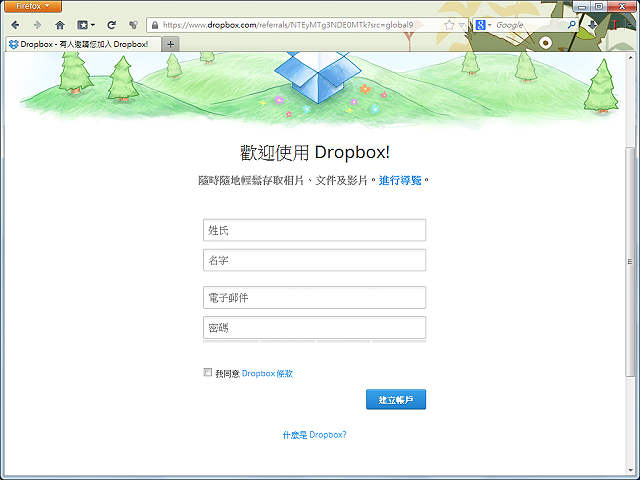
Task: Open a new tab with the plus button
Action: point(171,44)
